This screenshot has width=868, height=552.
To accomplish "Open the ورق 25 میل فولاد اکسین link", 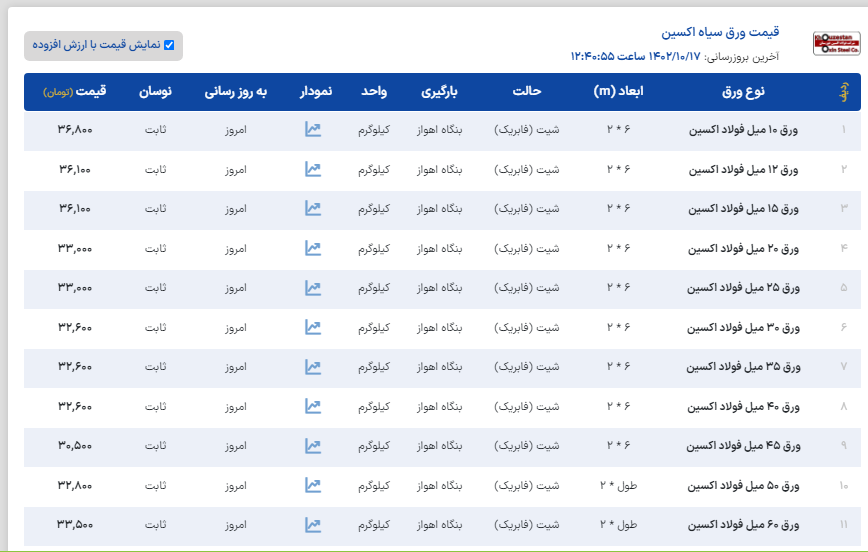I will click(742, 288).
